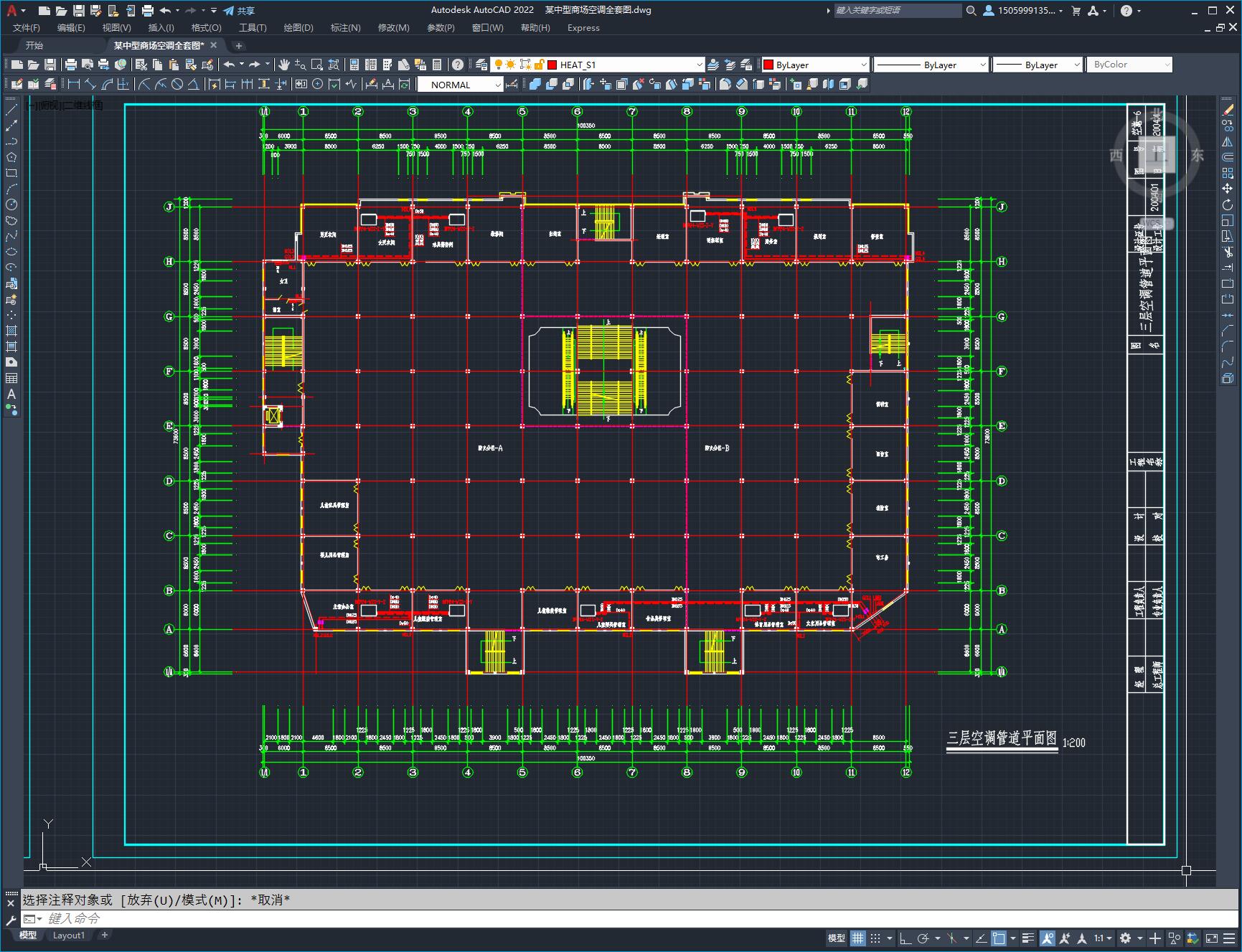Screen dimensions: 1242x952
Task: Click the 模型 tab at bottom left
Action: pyautogui.click(x=28, y=935)
